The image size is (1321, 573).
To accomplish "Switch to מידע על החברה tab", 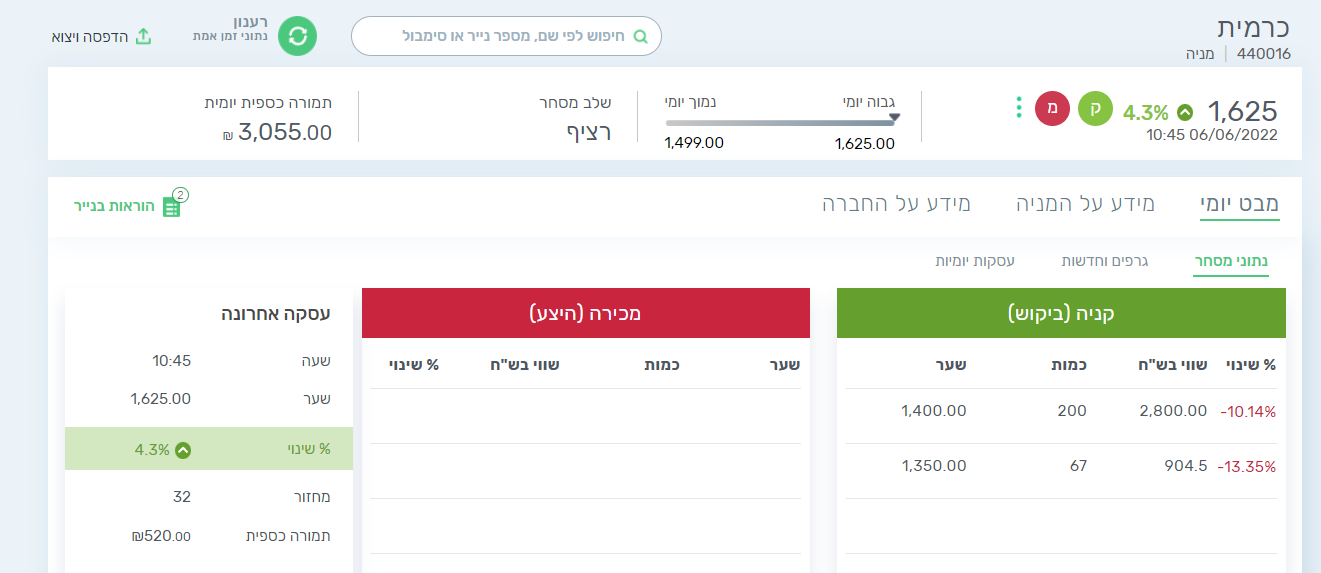I will tap(896, 204).
